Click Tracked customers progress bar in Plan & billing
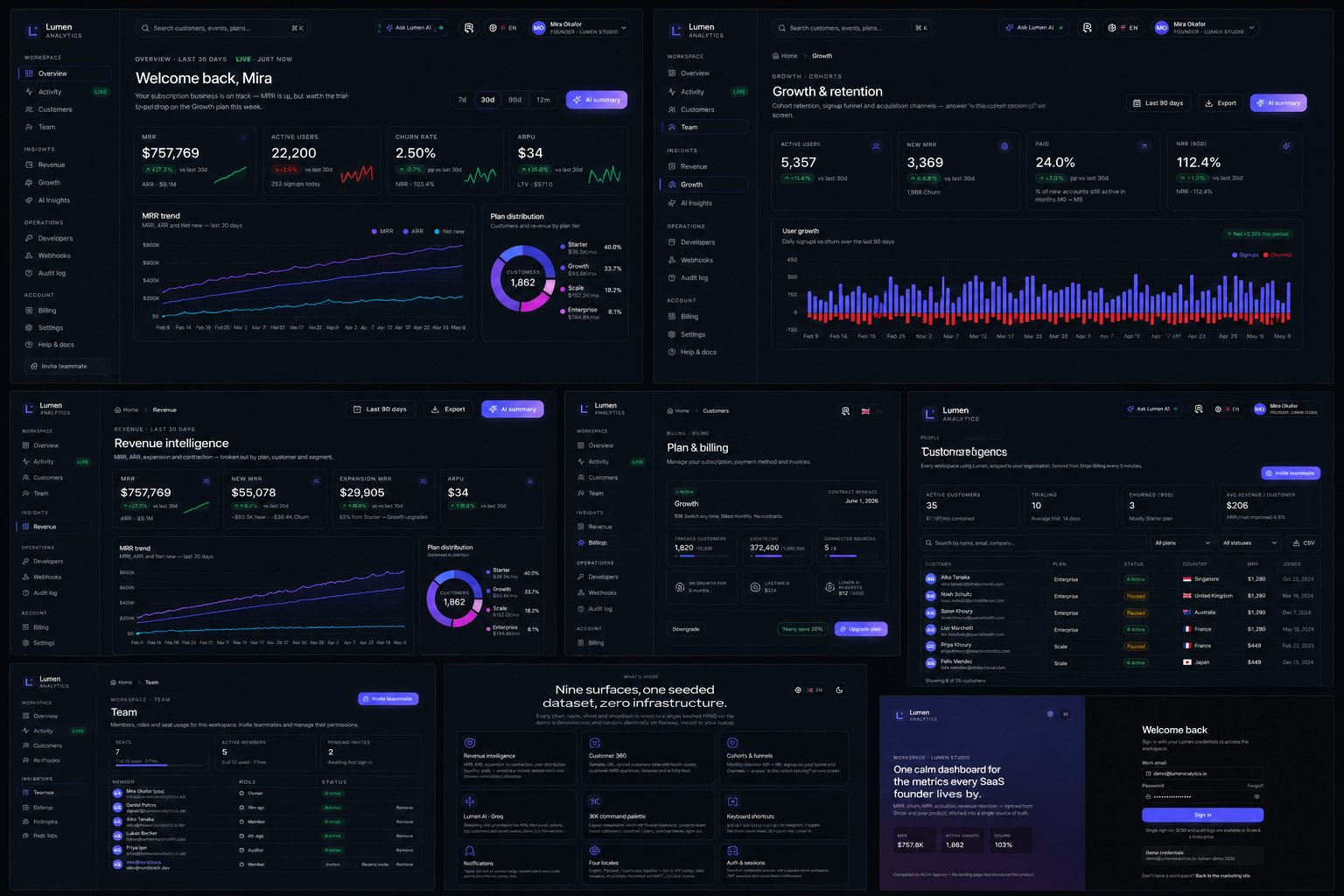The width and height of the screenshot is (1344, 896). 703,556
